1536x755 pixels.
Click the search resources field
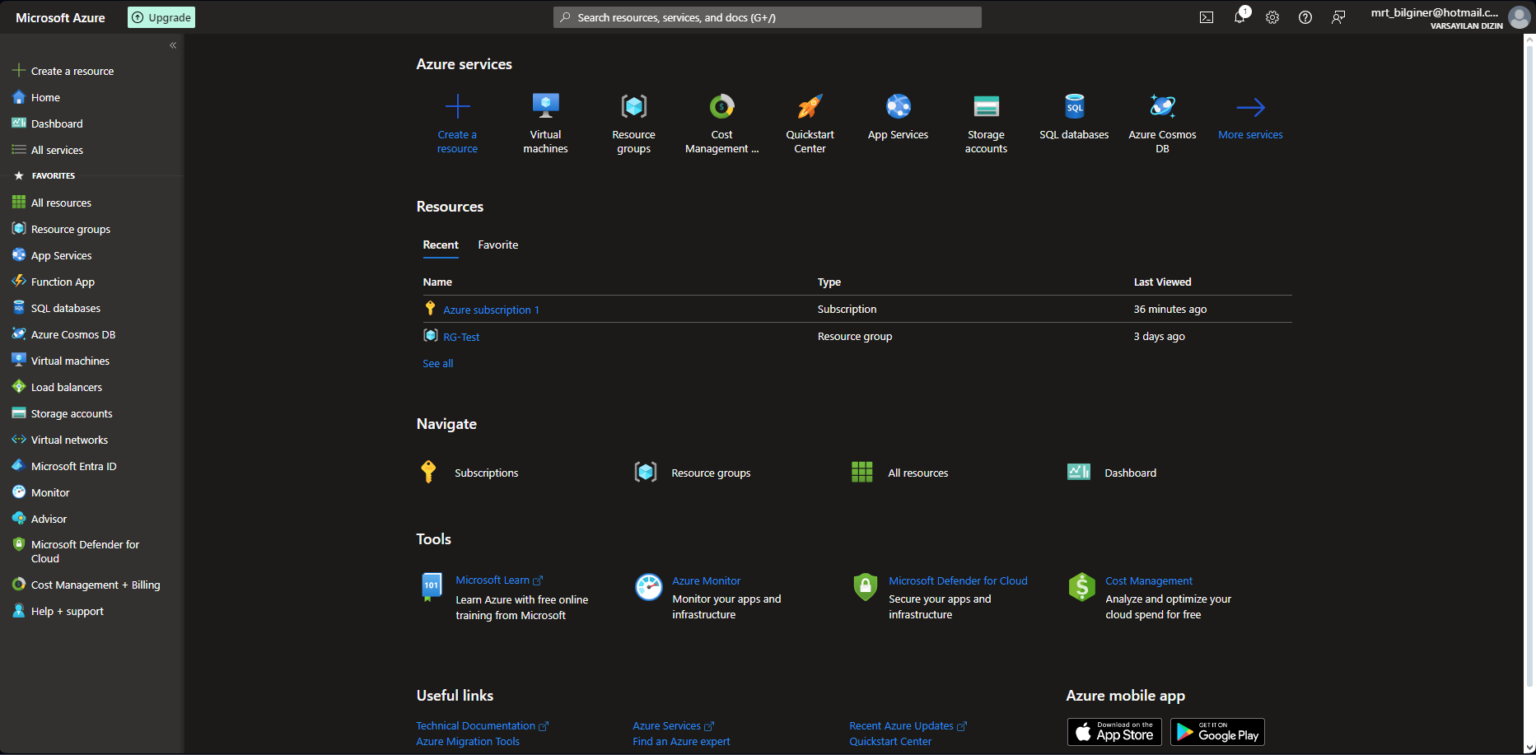coord(767,17)
